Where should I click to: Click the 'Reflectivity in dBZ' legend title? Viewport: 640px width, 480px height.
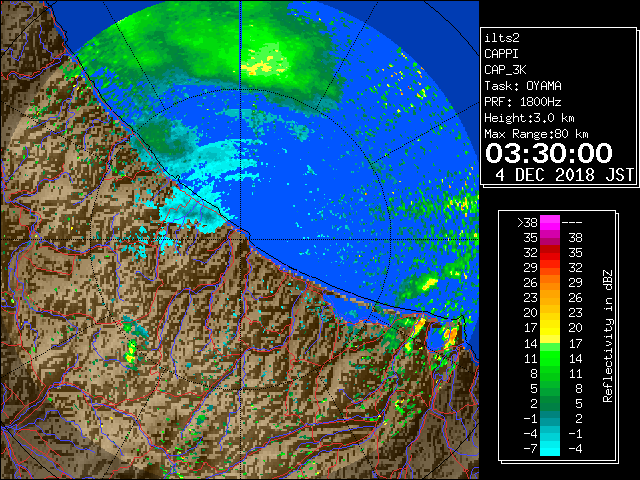608,336
